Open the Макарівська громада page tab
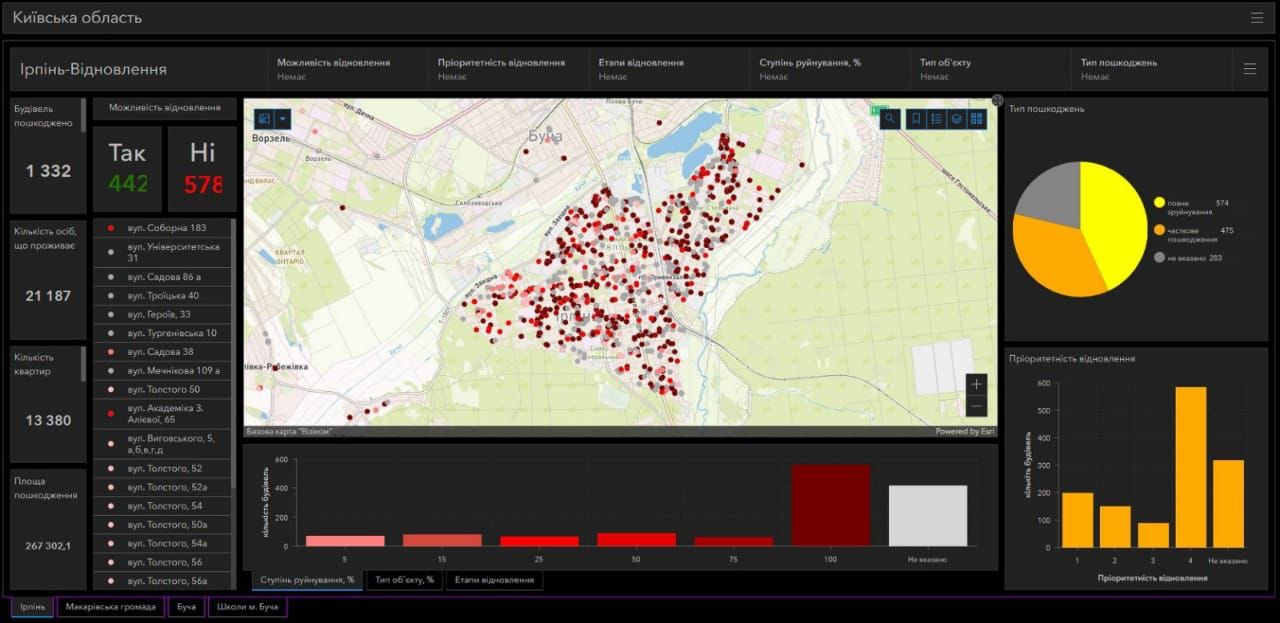Image resolution: width=1280 pixels, height=623 pixels. tap(111, 606)
